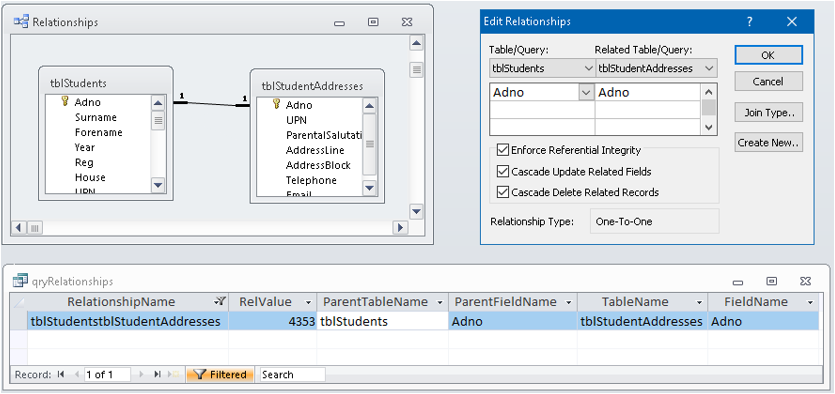The image size is (835, 394).
Task: Open ParentFieldName column filter dropdown
Action: tap(569, 302)
